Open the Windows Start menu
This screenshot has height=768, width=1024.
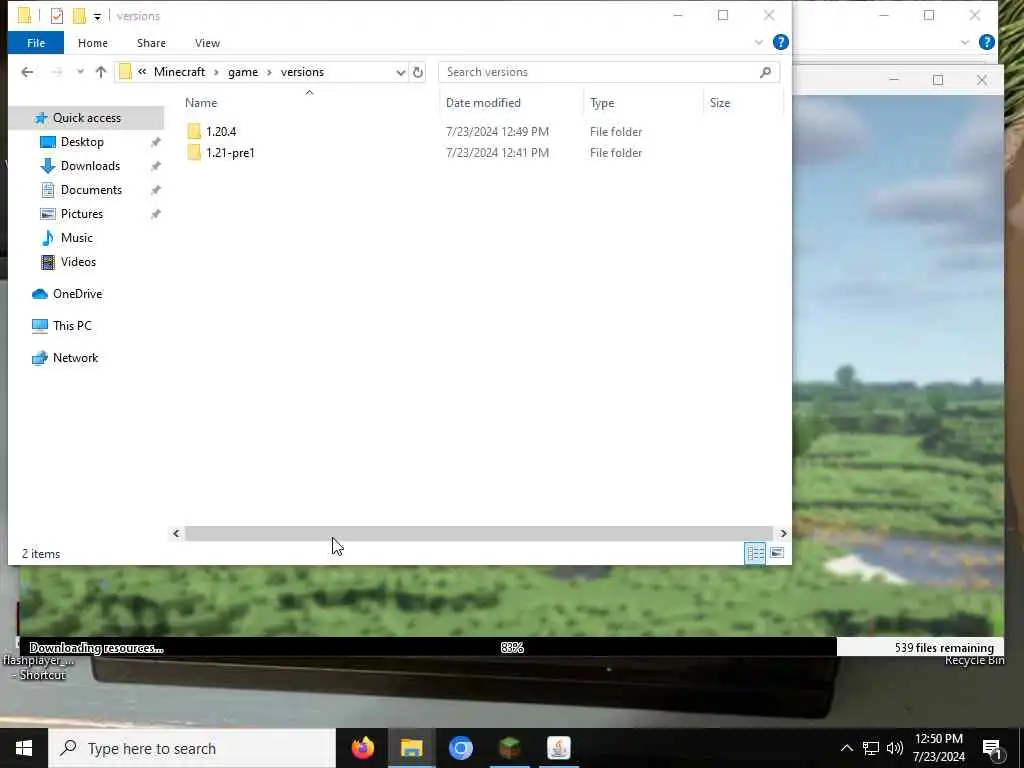pyautogui.click(x=24, y=748)
